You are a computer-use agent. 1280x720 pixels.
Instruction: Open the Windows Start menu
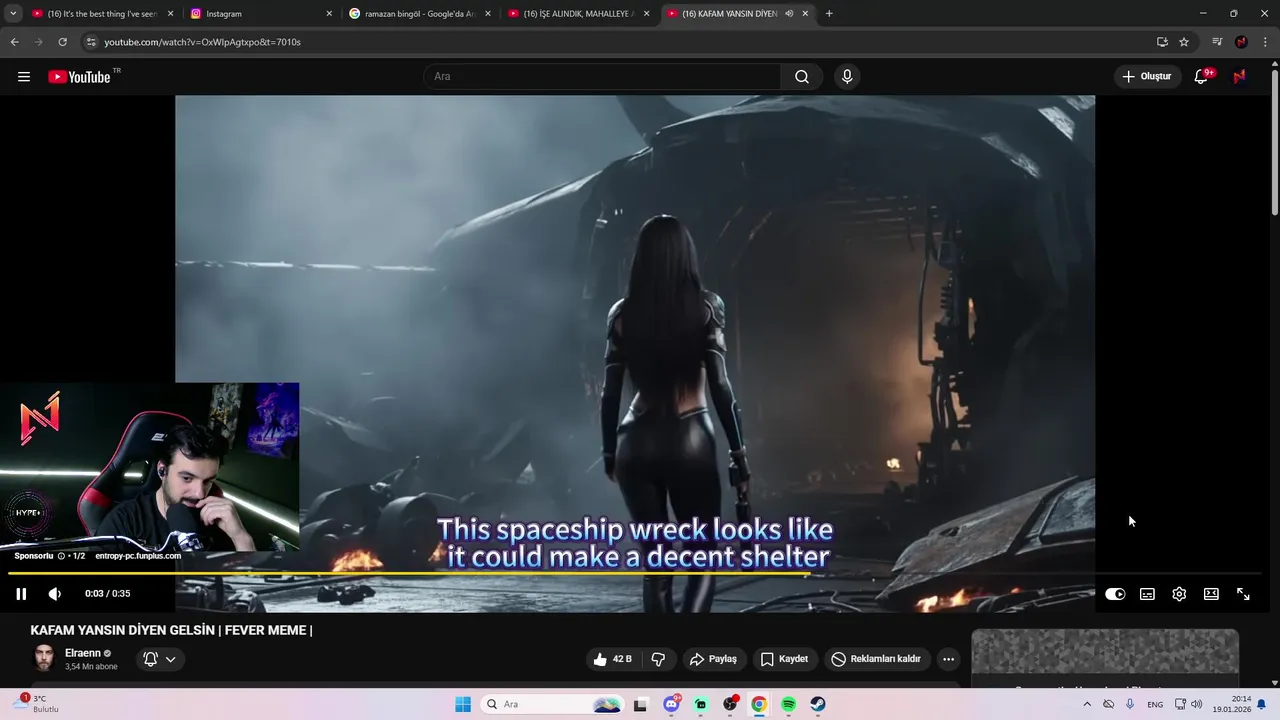[463, 705]
